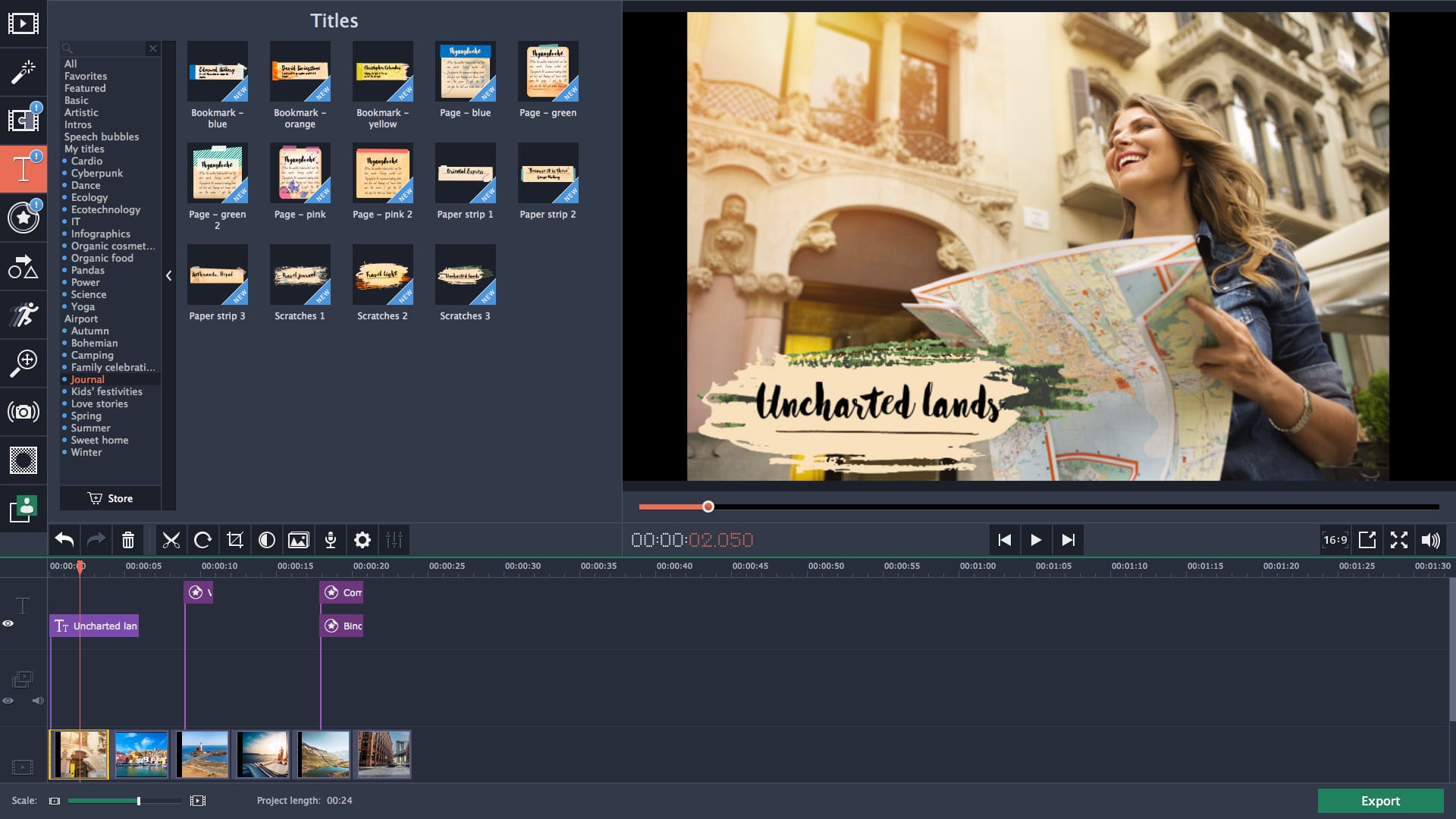Open the Crop tool
This screenshot has height=819, width=1456.
coord(236,540)
